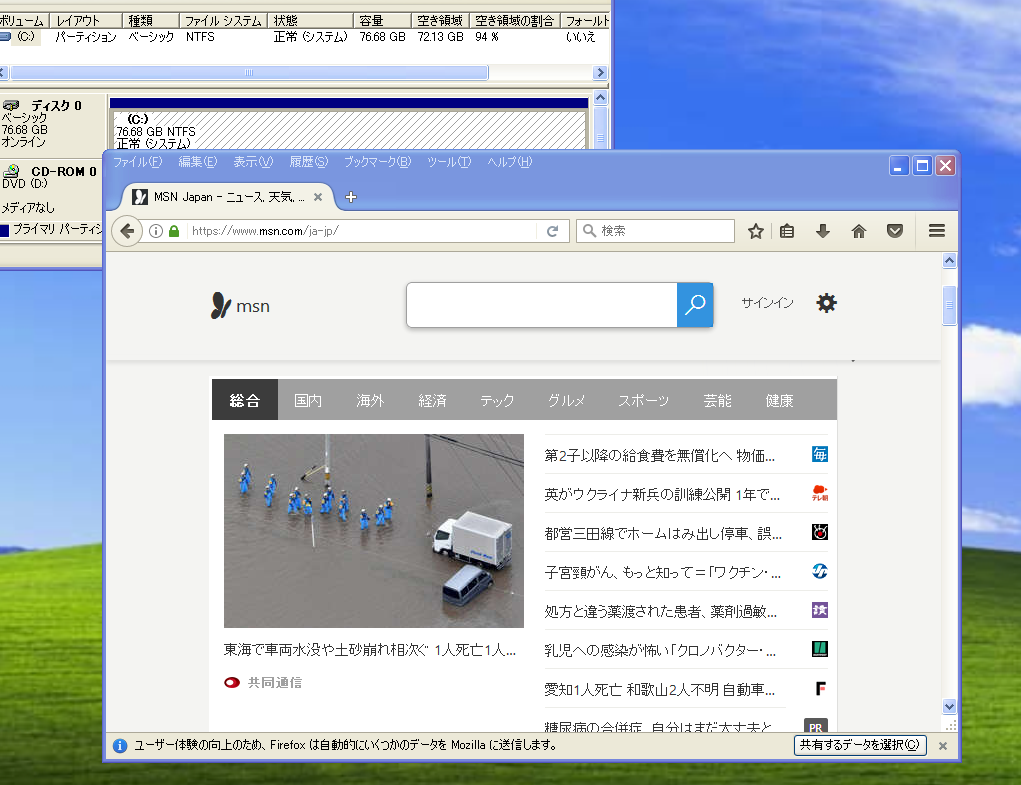Click the 共同通信 red source logo
Image resolution: width=1021 pixels, height=785 pixels.
pos(232,683)
